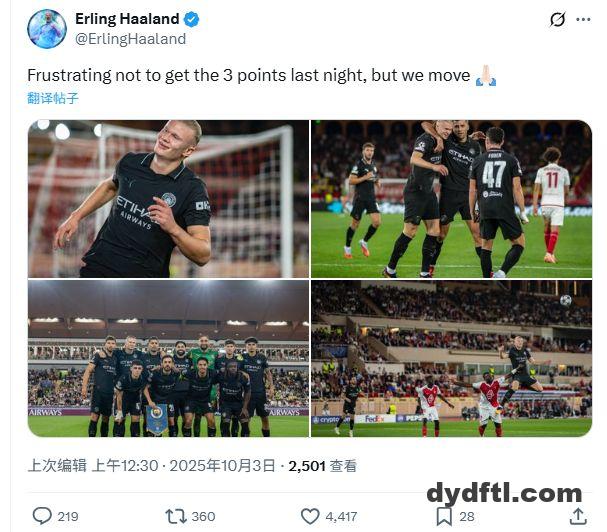Open the jumping player stadium photo
The width and height of the screenshot is (607, 532).
451,359
